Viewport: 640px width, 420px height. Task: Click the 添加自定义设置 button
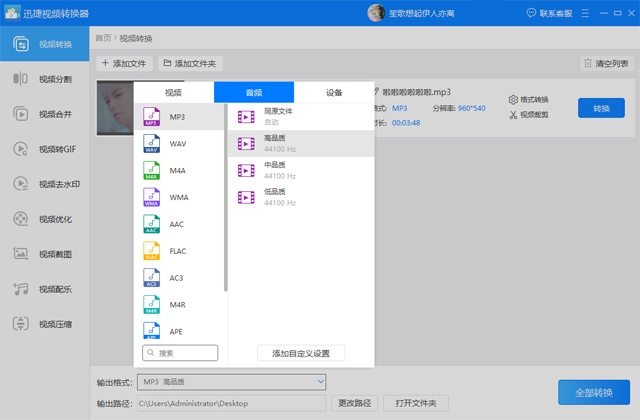pos(301,353)
